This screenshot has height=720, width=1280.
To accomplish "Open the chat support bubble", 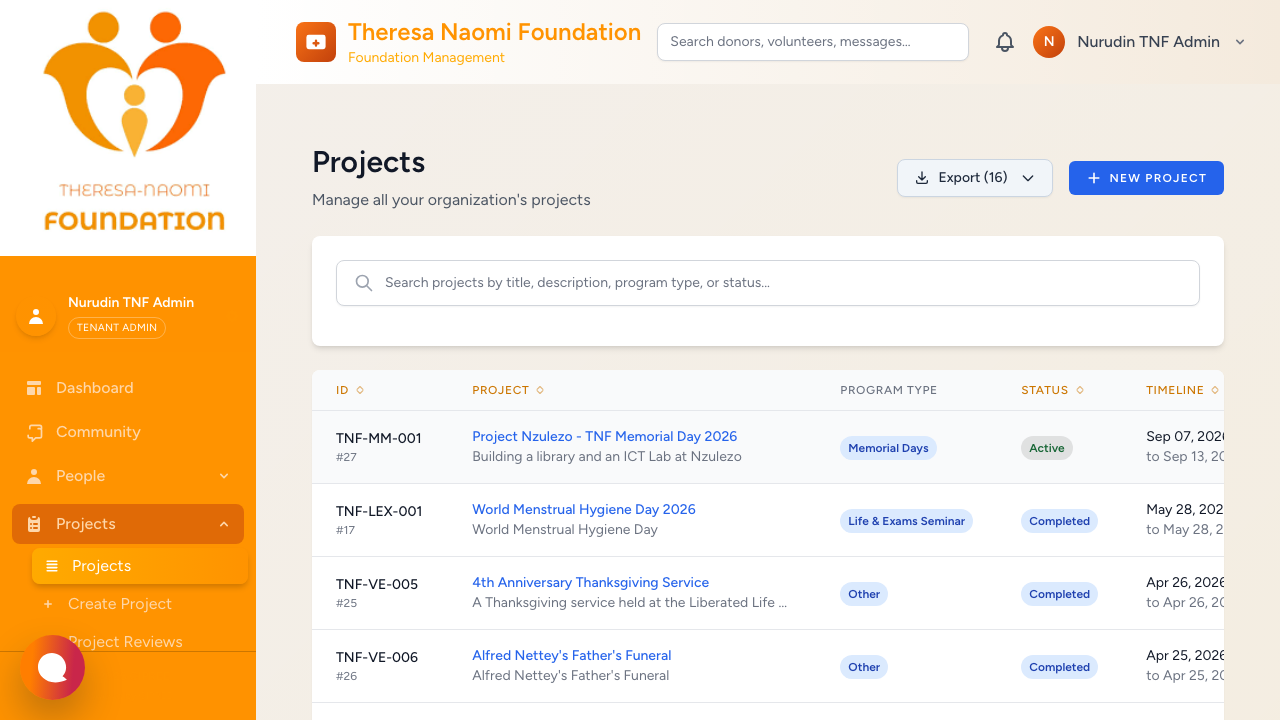I will 53,667.
